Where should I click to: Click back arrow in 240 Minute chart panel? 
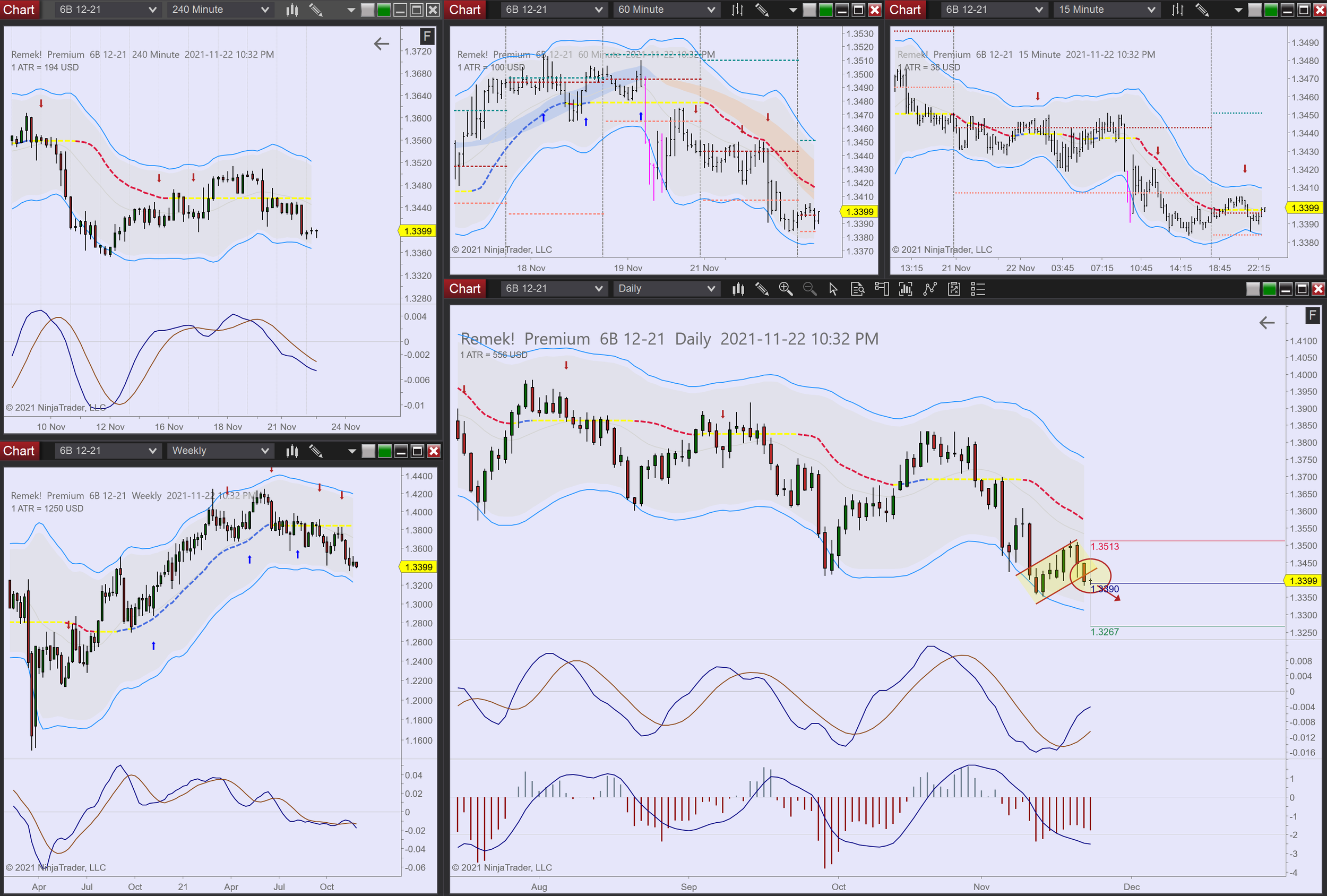point(382,44)
